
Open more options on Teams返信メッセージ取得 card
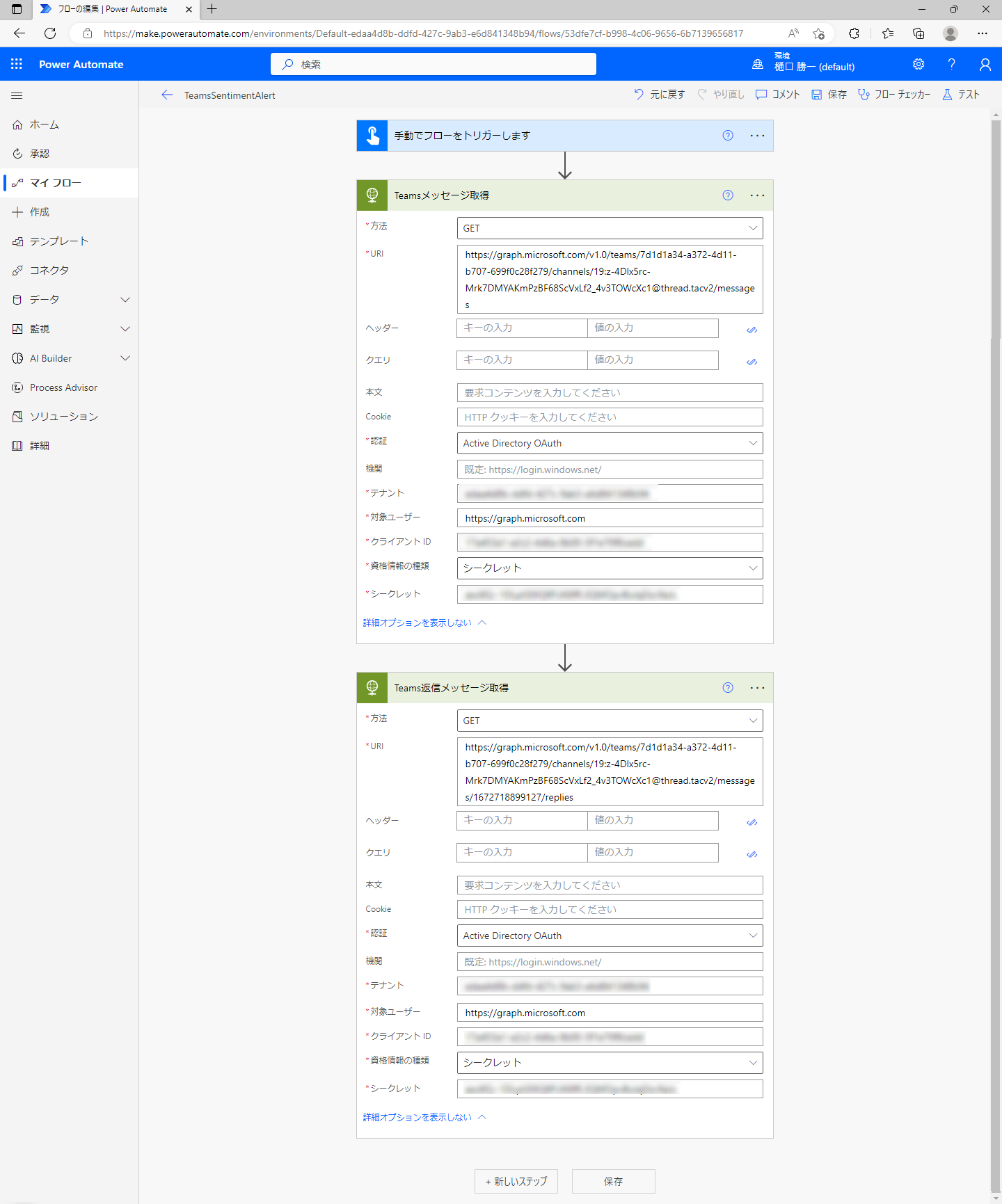coord(757,688)
